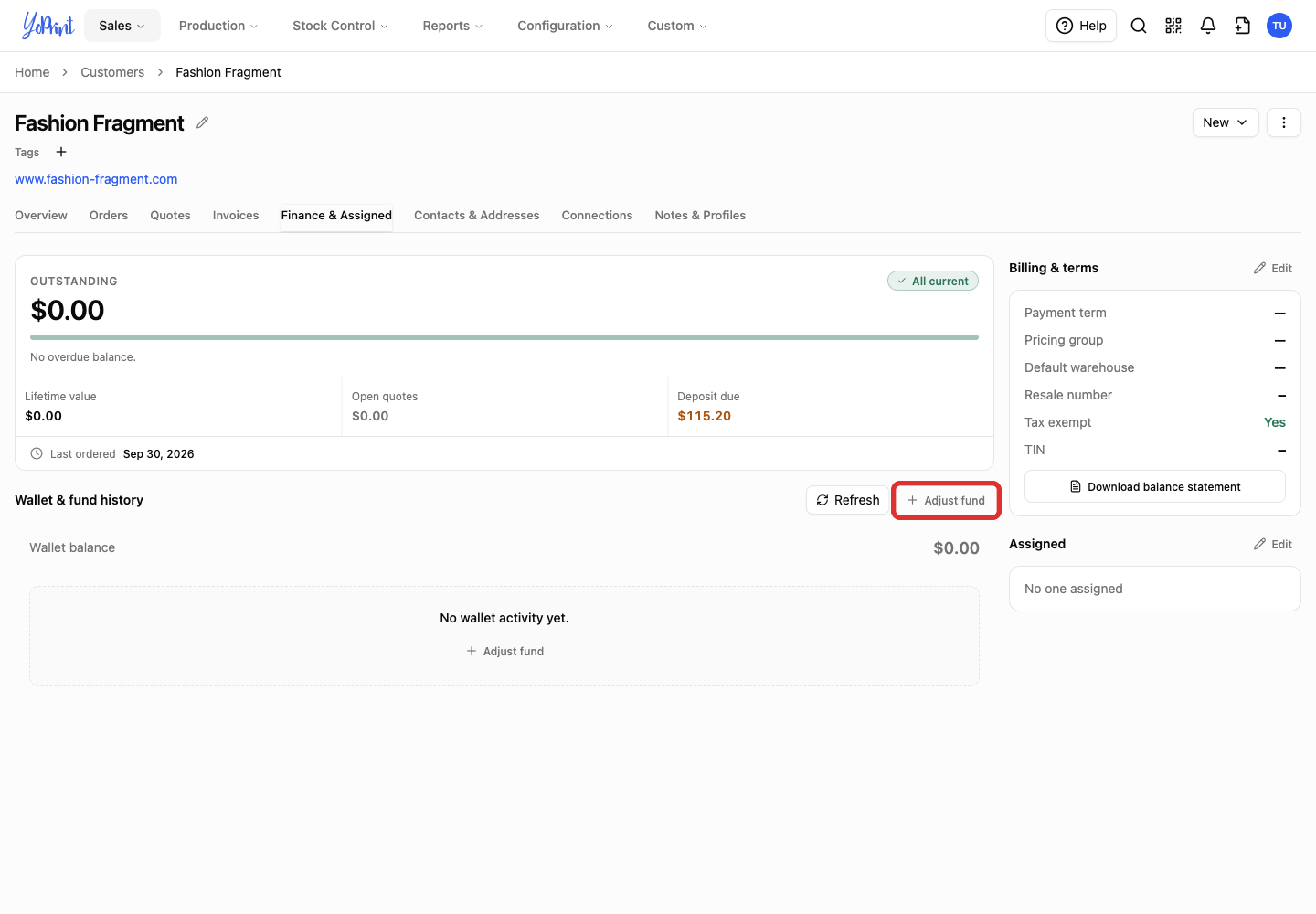
Task: Click Adjust fund in empty wallet activity box
Action: coord(504,651)
